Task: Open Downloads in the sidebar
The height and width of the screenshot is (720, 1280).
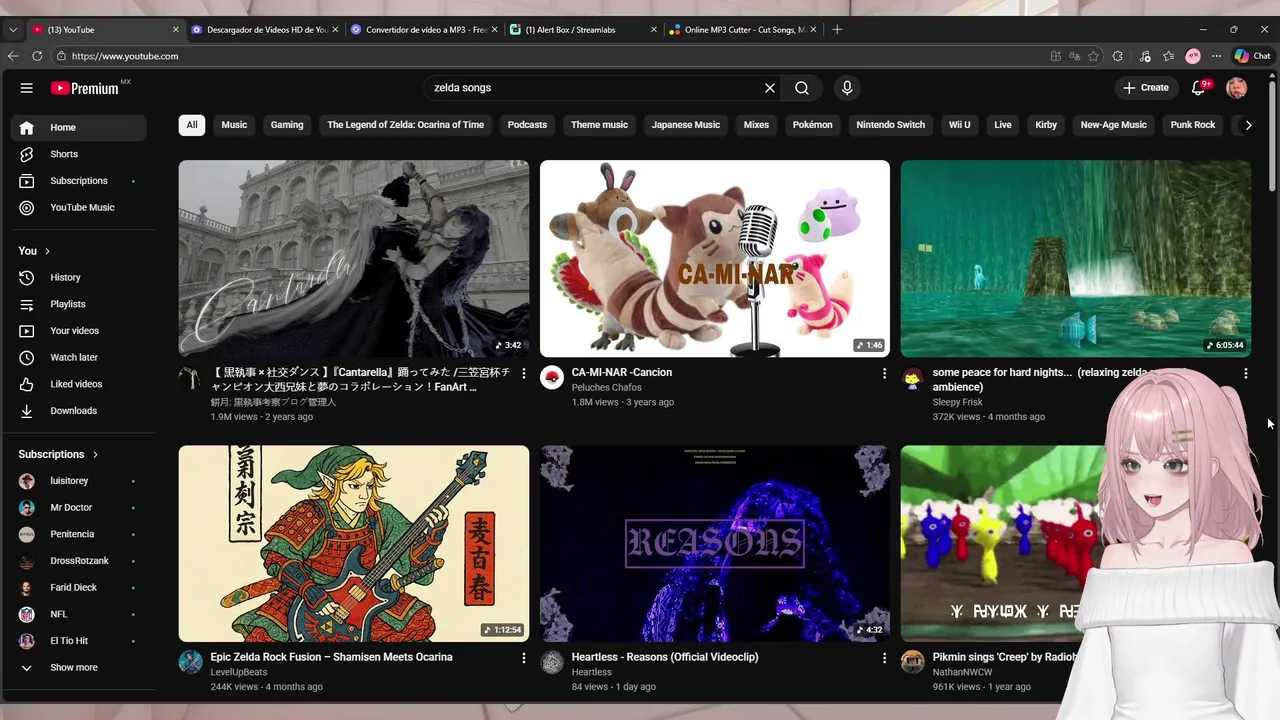Action: click(x=79, y=411)
